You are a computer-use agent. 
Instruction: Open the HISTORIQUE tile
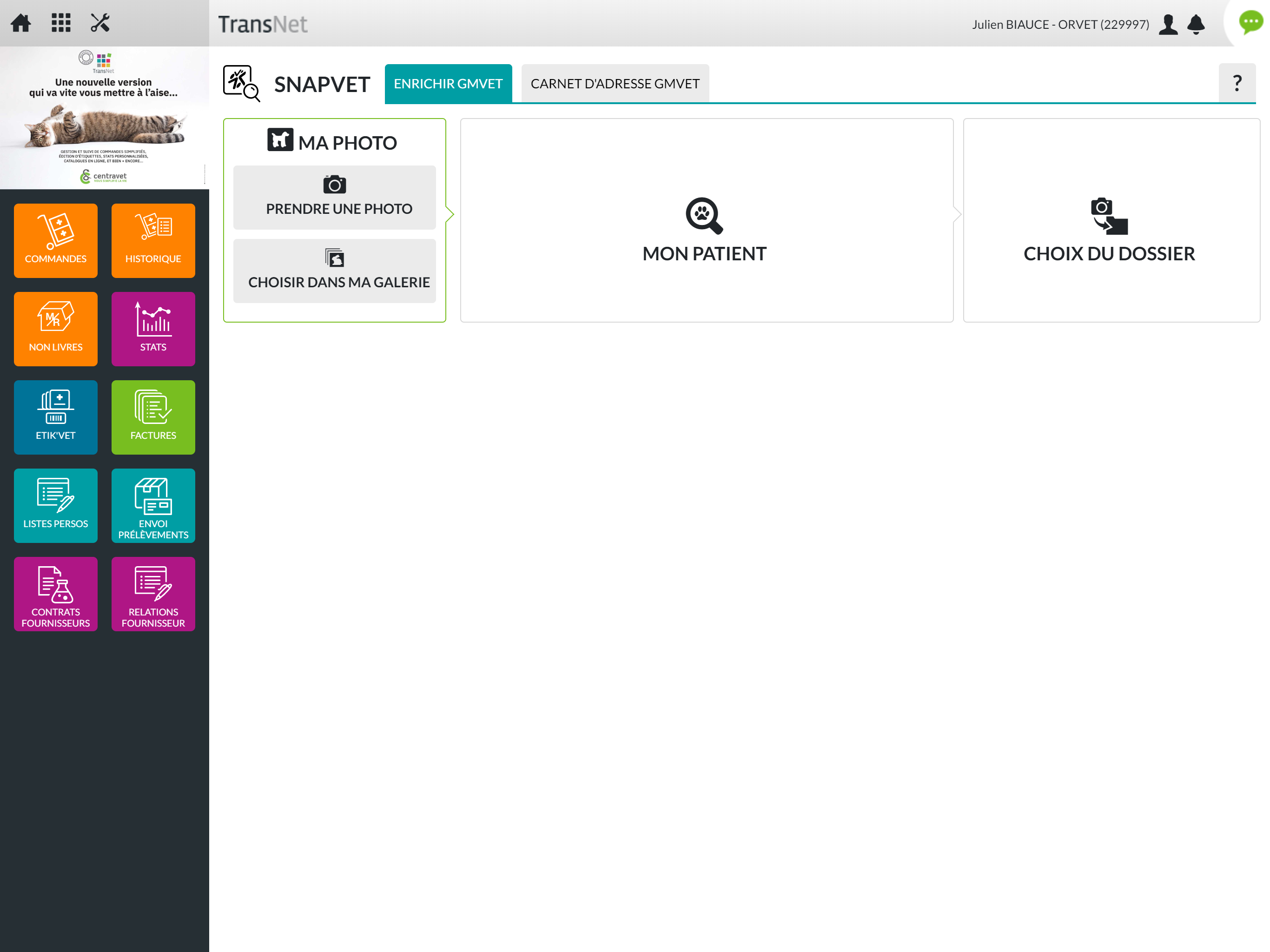click(x=153, y=241)
